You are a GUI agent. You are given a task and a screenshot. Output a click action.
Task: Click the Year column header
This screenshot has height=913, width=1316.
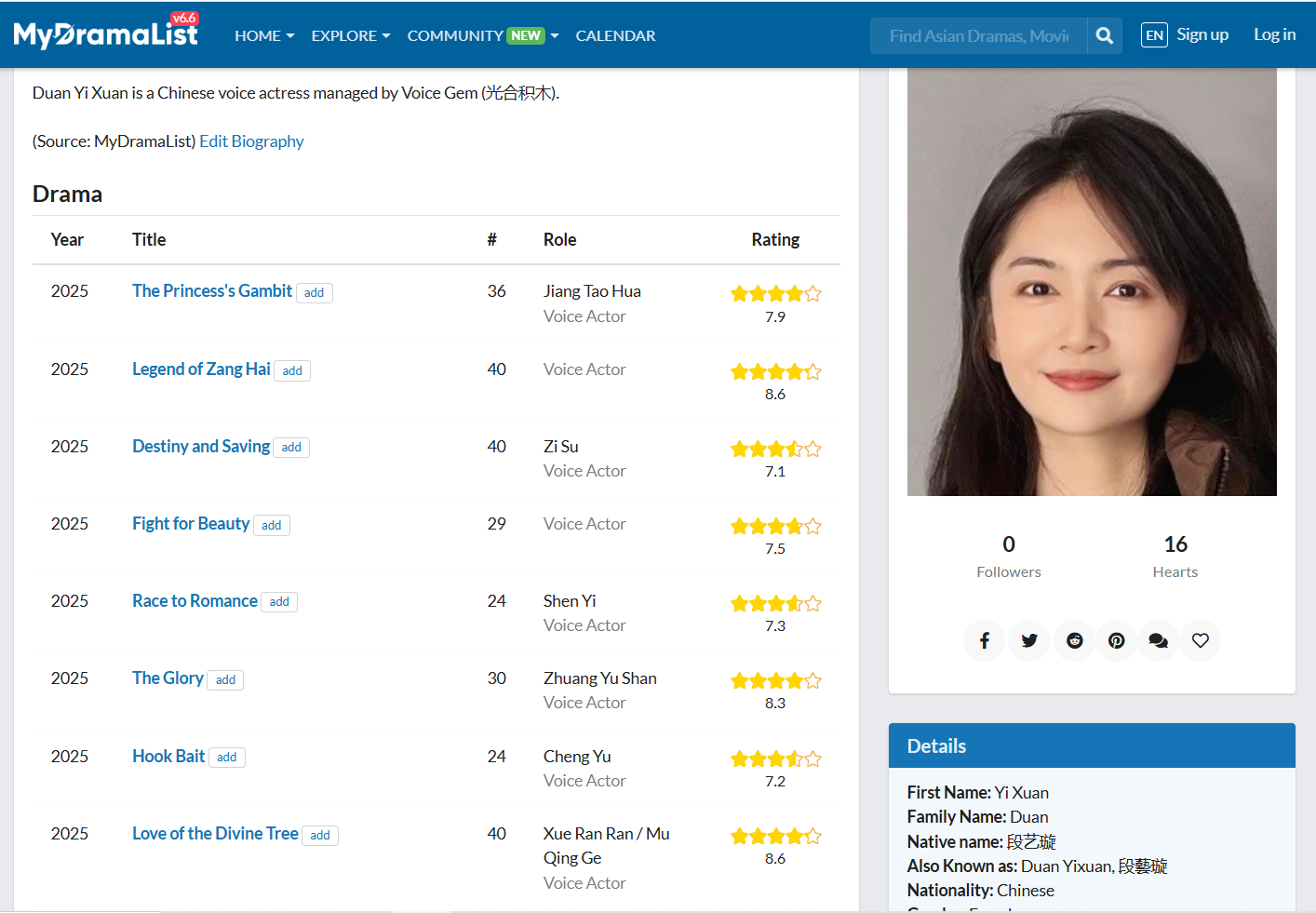click(x=67, y=240)
